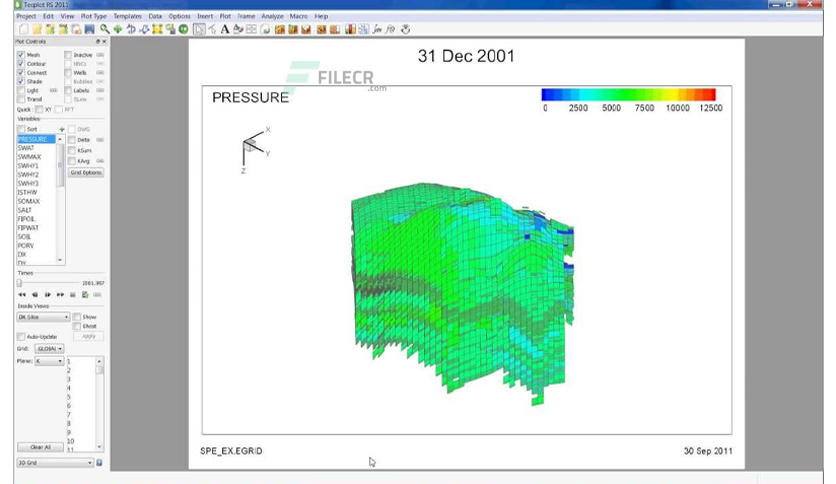Image resolution: width=836 pixels, height=484 pixels.
Task: Open the Help menu
Action: 321,17
